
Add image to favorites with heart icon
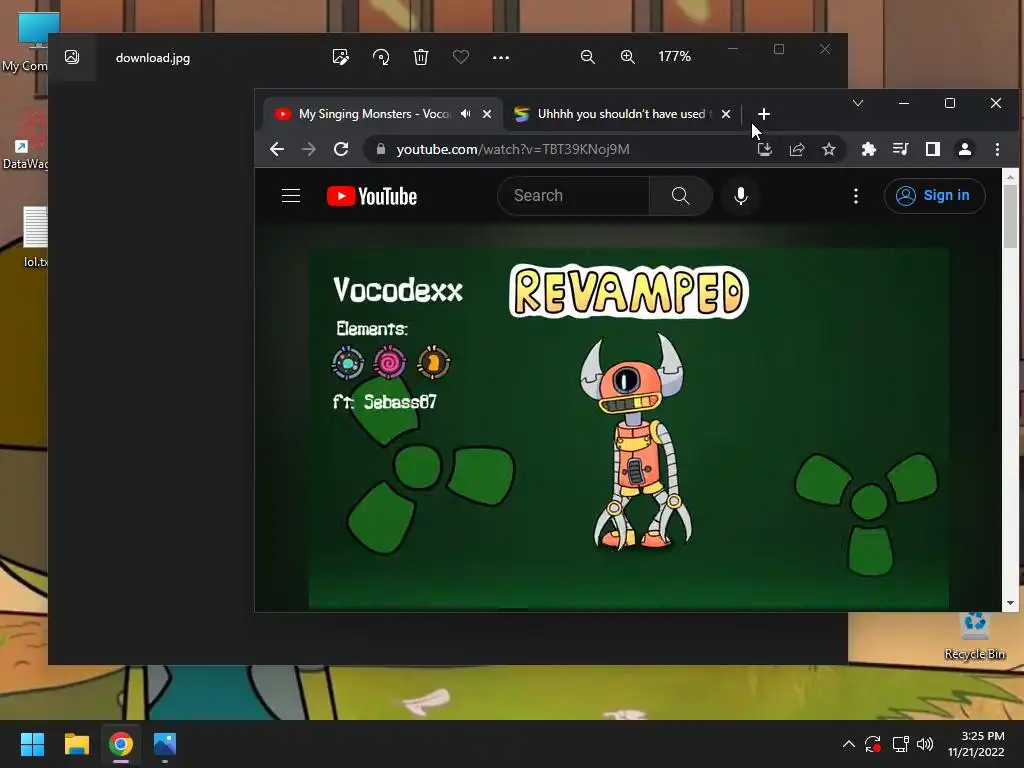460,57
